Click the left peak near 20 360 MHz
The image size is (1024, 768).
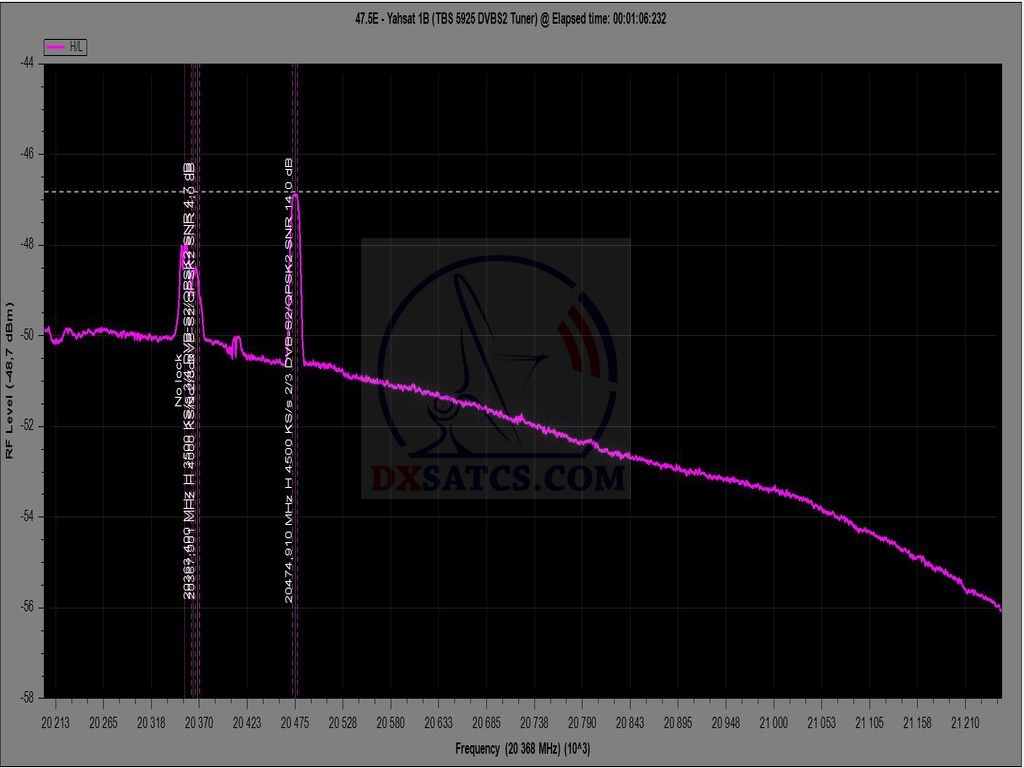pyautogui.click(x=184, y=248)
